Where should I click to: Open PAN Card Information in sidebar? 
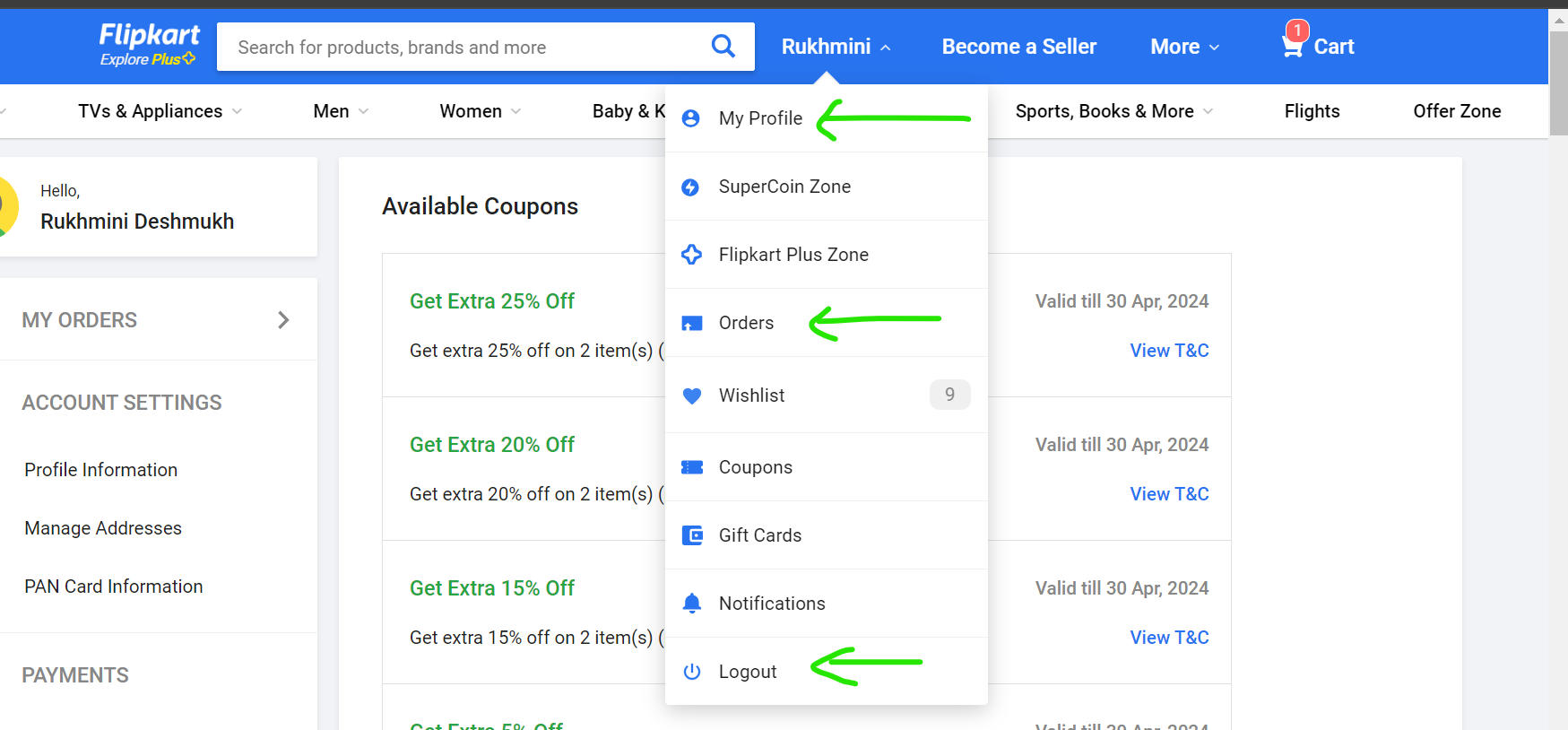pos(114,587)
